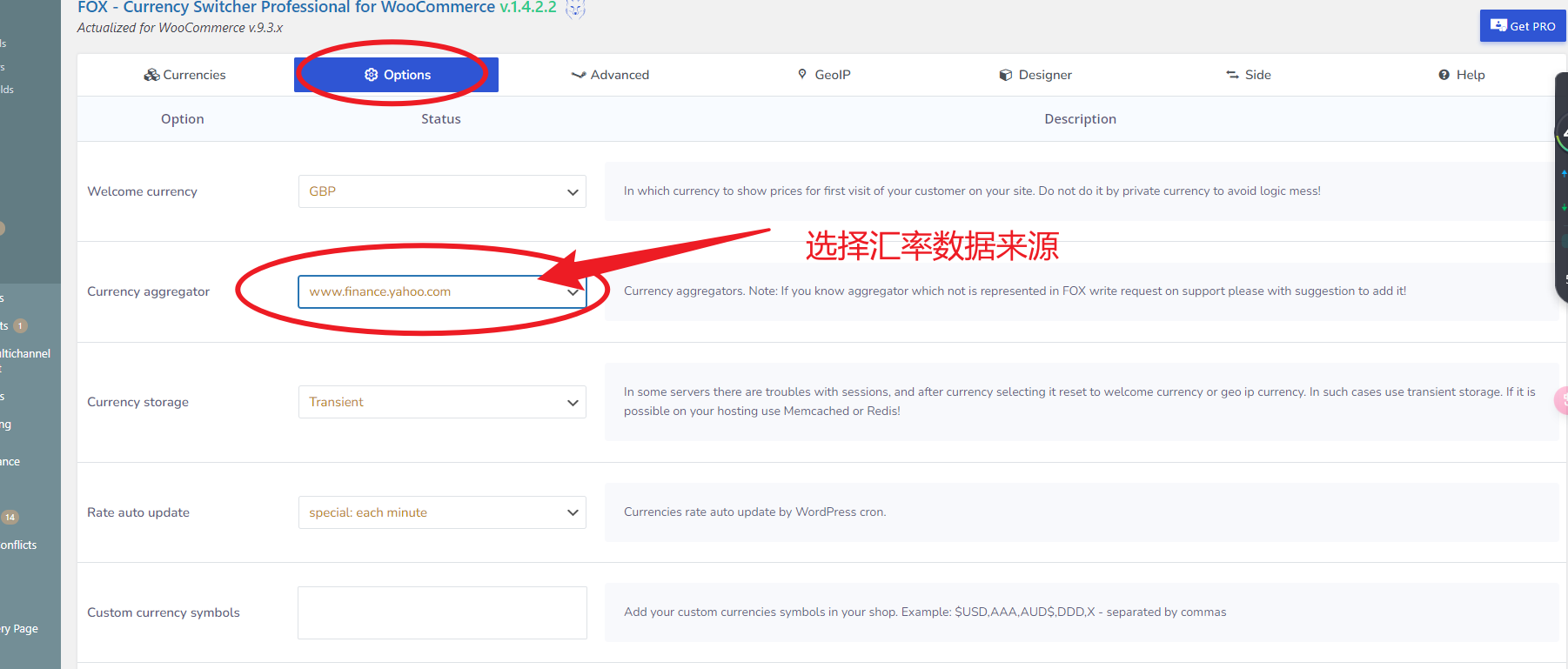
Task: Expand the Currency aggregator dropdown
Action: (442, 291)
